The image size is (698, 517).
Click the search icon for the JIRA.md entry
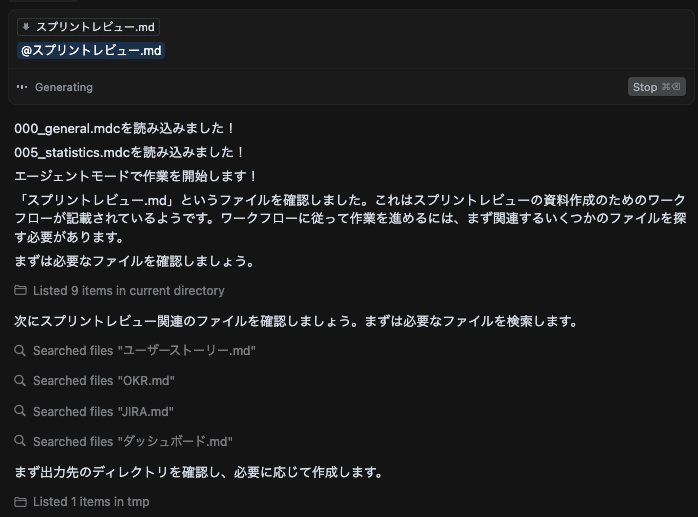coord(20,411)
